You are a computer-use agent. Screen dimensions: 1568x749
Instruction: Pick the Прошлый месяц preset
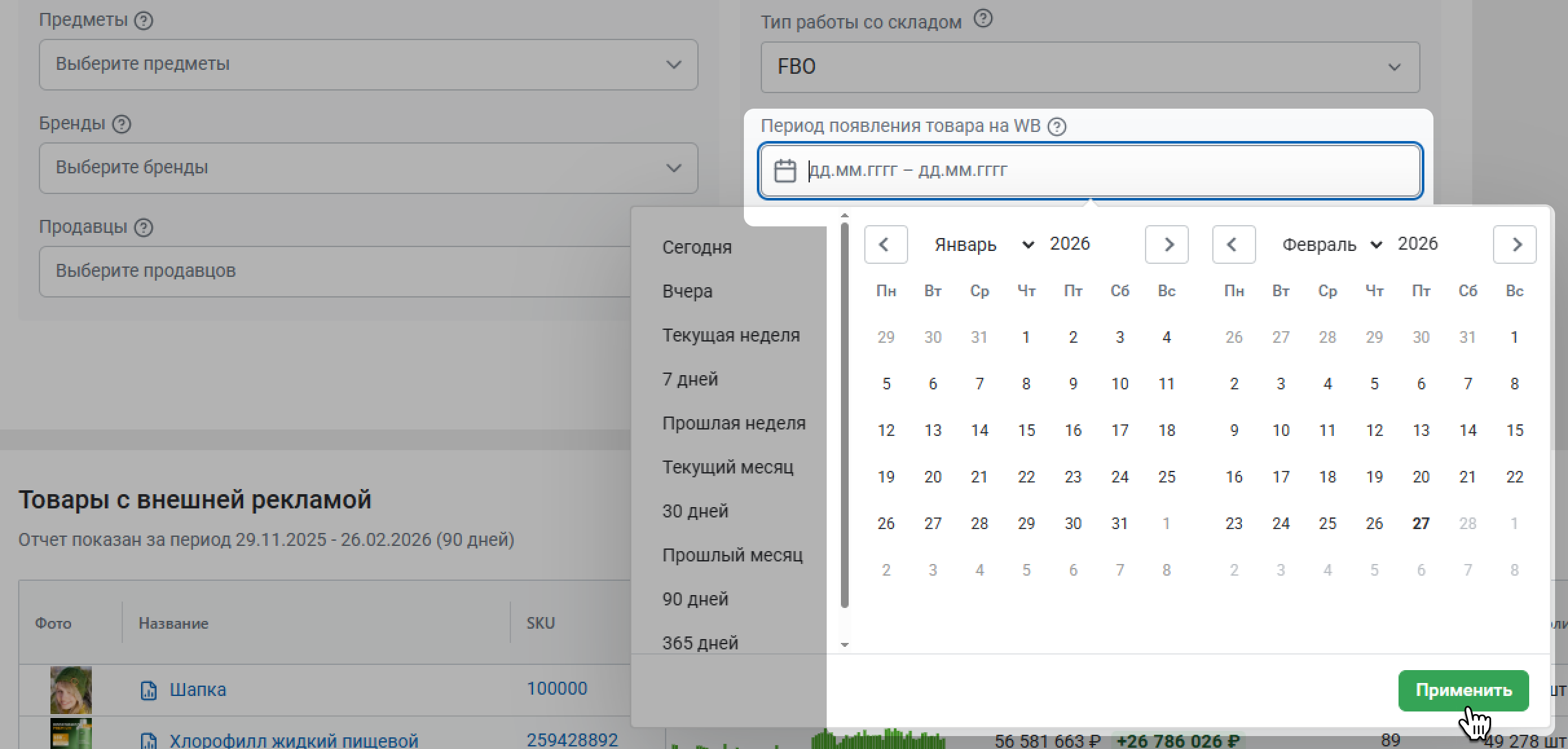coord(732,555)
